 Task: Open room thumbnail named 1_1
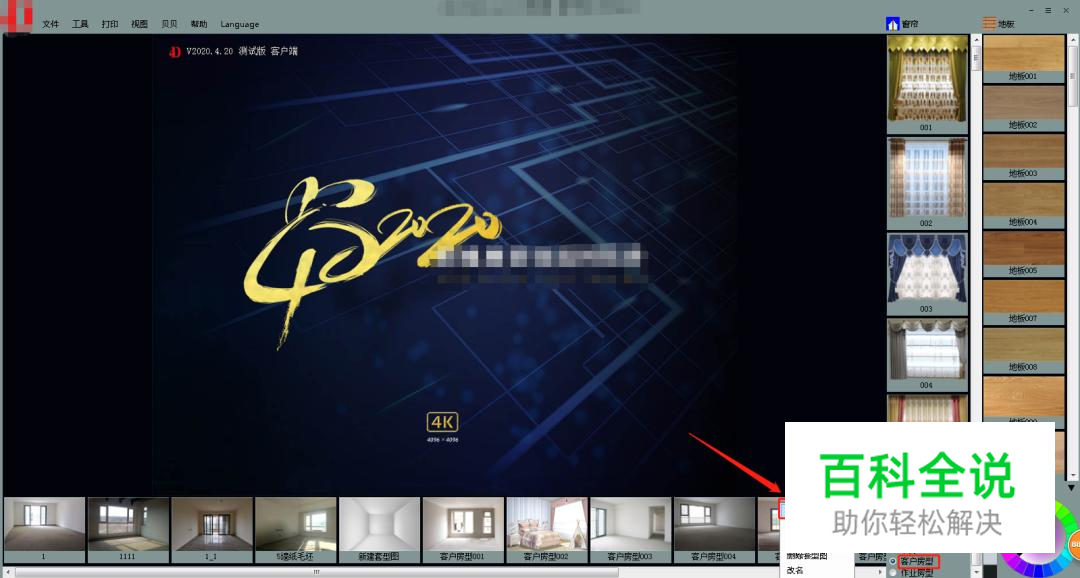point(211,529)
